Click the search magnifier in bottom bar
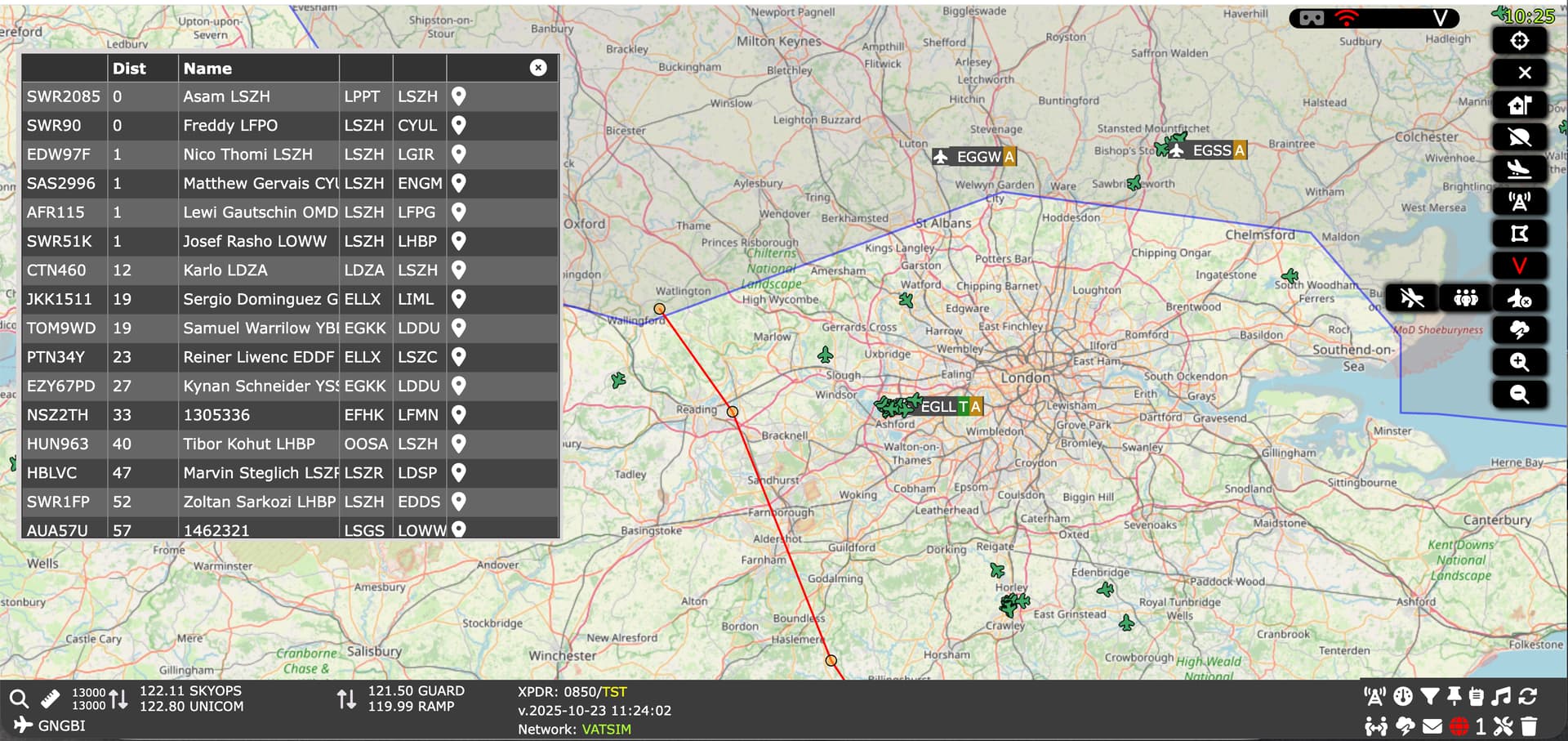Image resolution: width=1568 pixels, height=741 pixels. tap(19, 699)
